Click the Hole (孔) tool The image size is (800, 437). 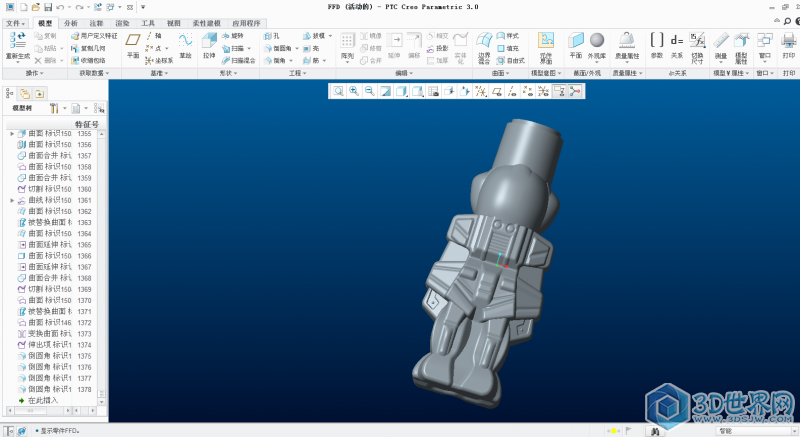(271, 36)
